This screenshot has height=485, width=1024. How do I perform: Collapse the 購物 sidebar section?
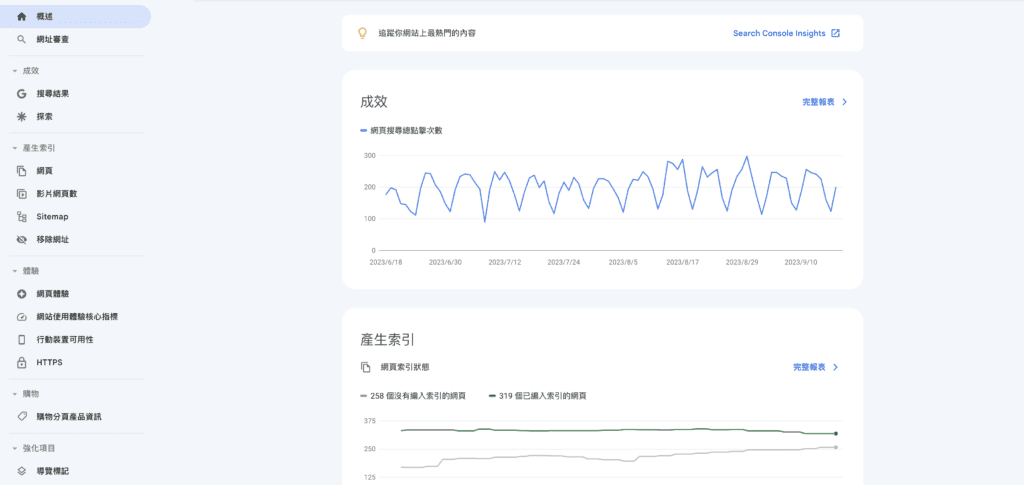(x=14, y=394)
